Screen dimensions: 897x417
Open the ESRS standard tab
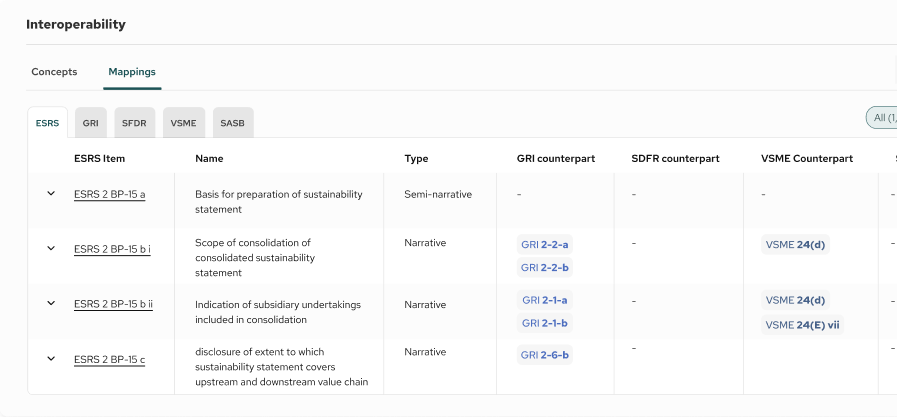47,123
